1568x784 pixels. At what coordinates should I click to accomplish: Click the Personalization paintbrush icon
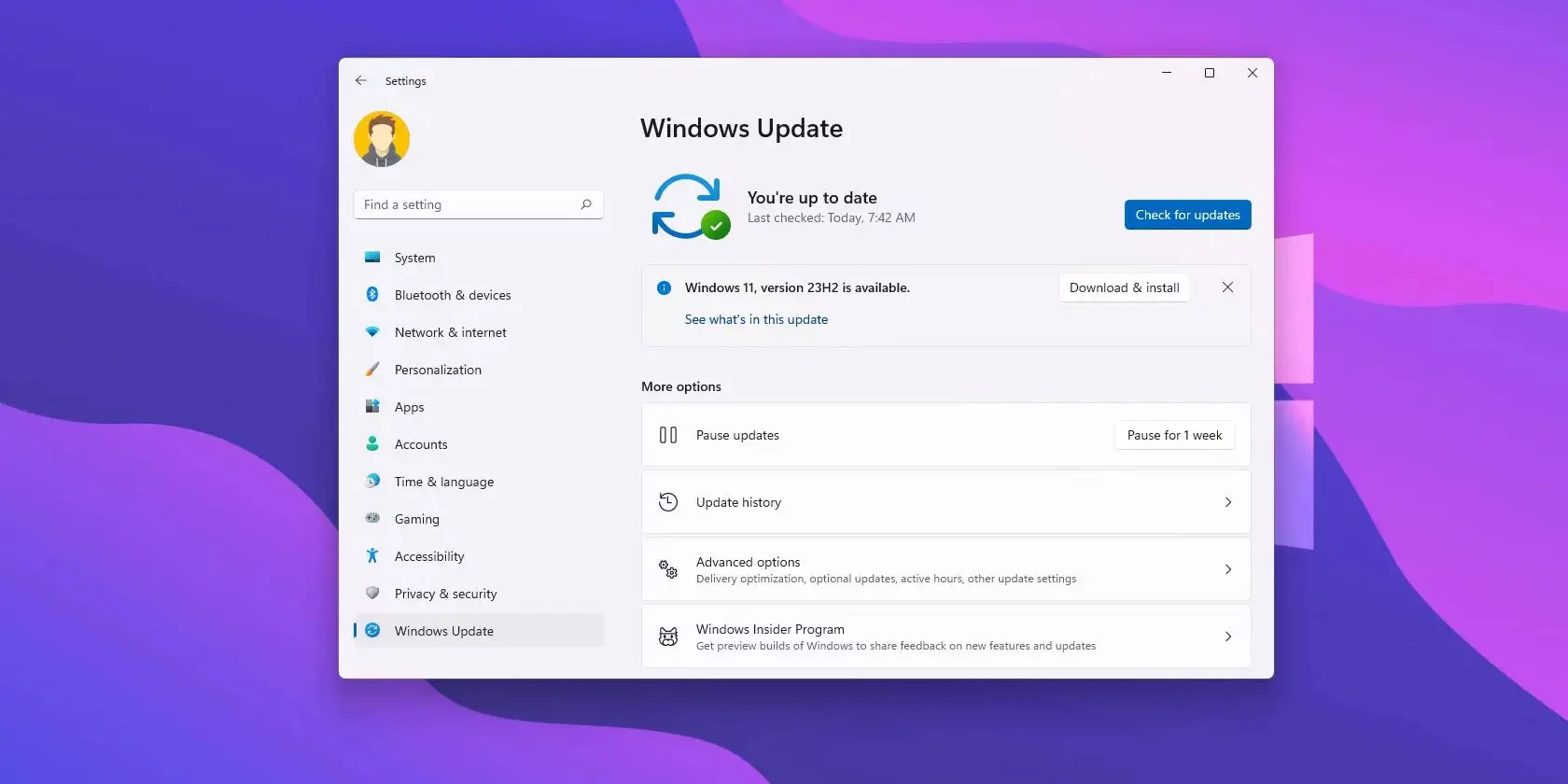coord(372,370)
